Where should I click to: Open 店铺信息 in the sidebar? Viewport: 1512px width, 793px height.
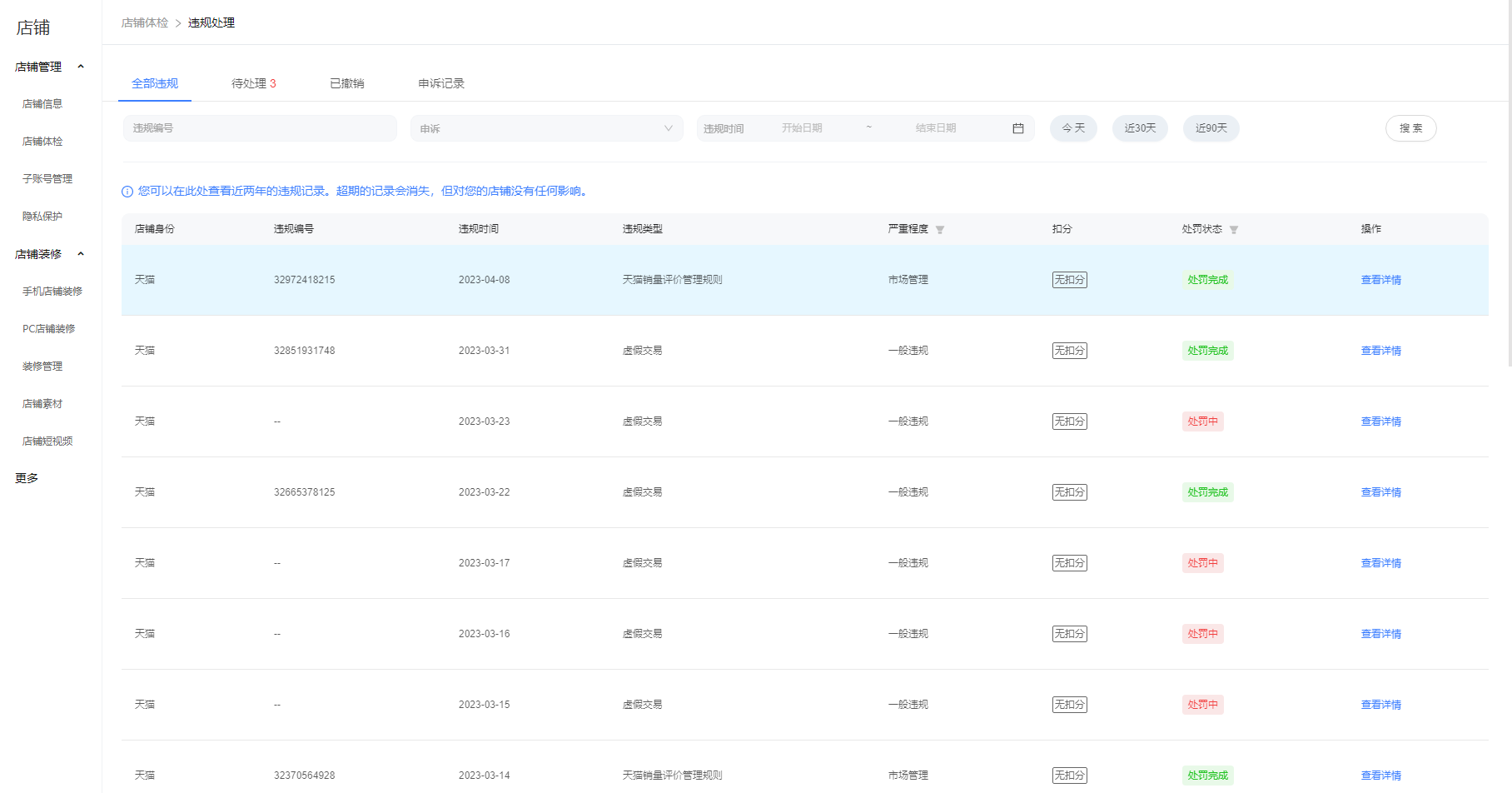[42, 104]
